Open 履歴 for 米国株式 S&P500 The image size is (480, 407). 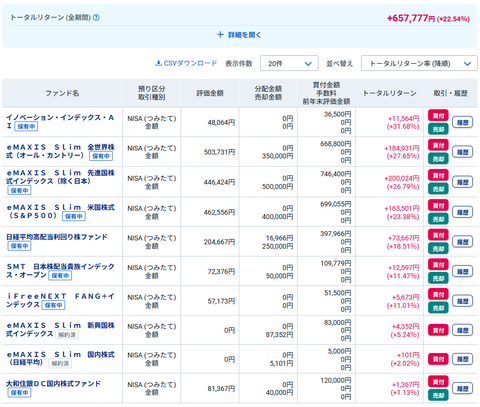coord(462,212)
